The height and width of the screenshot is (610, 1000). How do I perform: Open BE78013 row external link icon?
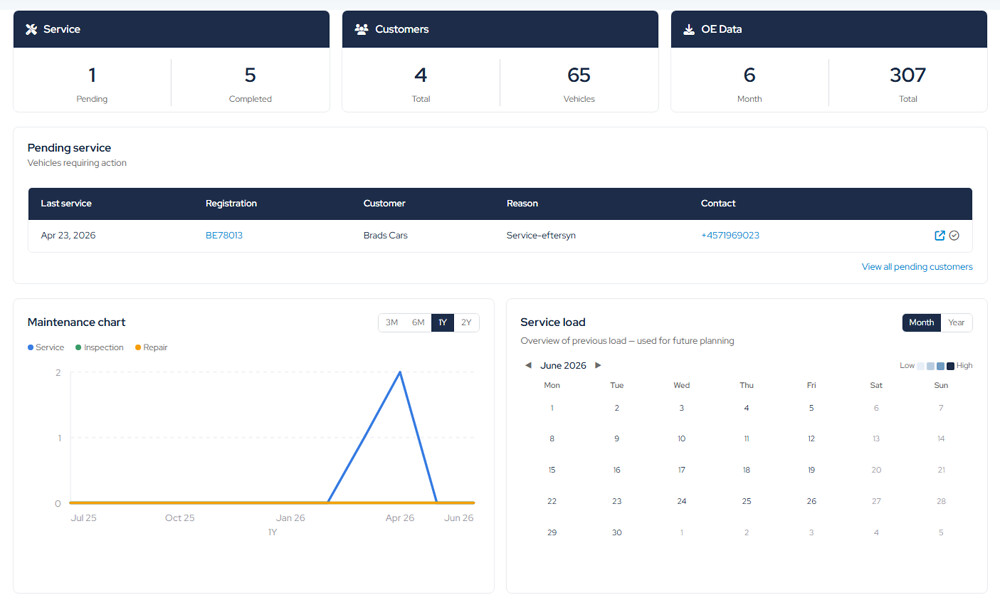(939, 235)
